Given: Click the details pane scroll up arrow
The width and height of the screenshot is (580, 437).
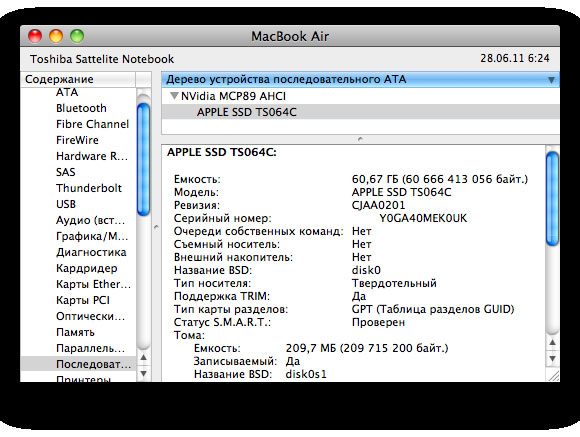Looking at the screenshot, I should (552, 343).
